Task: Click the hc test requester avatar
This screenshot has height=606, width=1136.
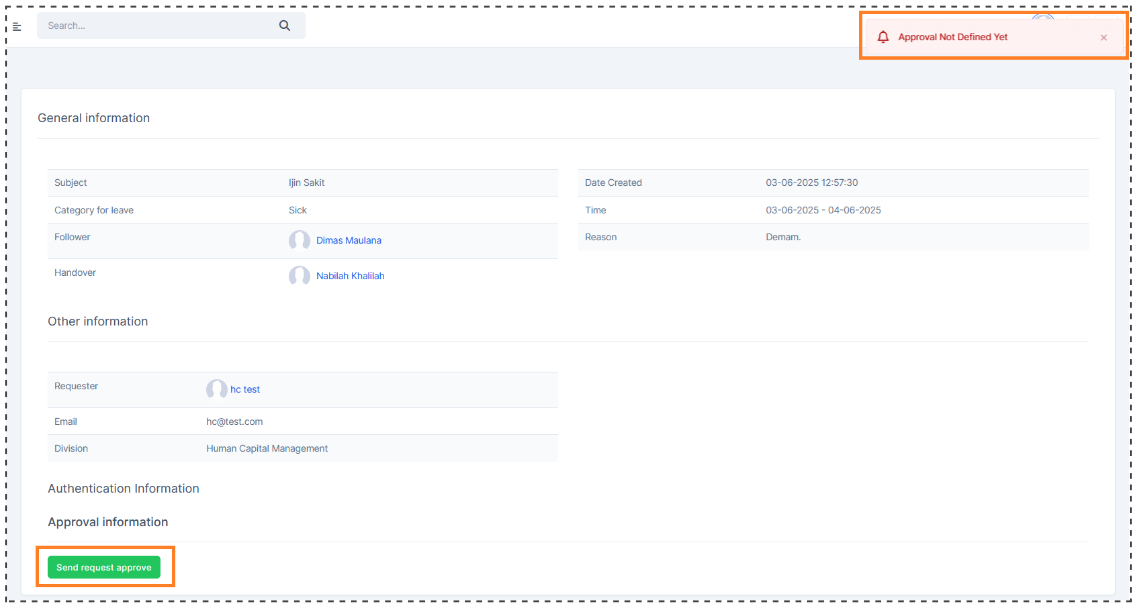Action: click(216, 389)
